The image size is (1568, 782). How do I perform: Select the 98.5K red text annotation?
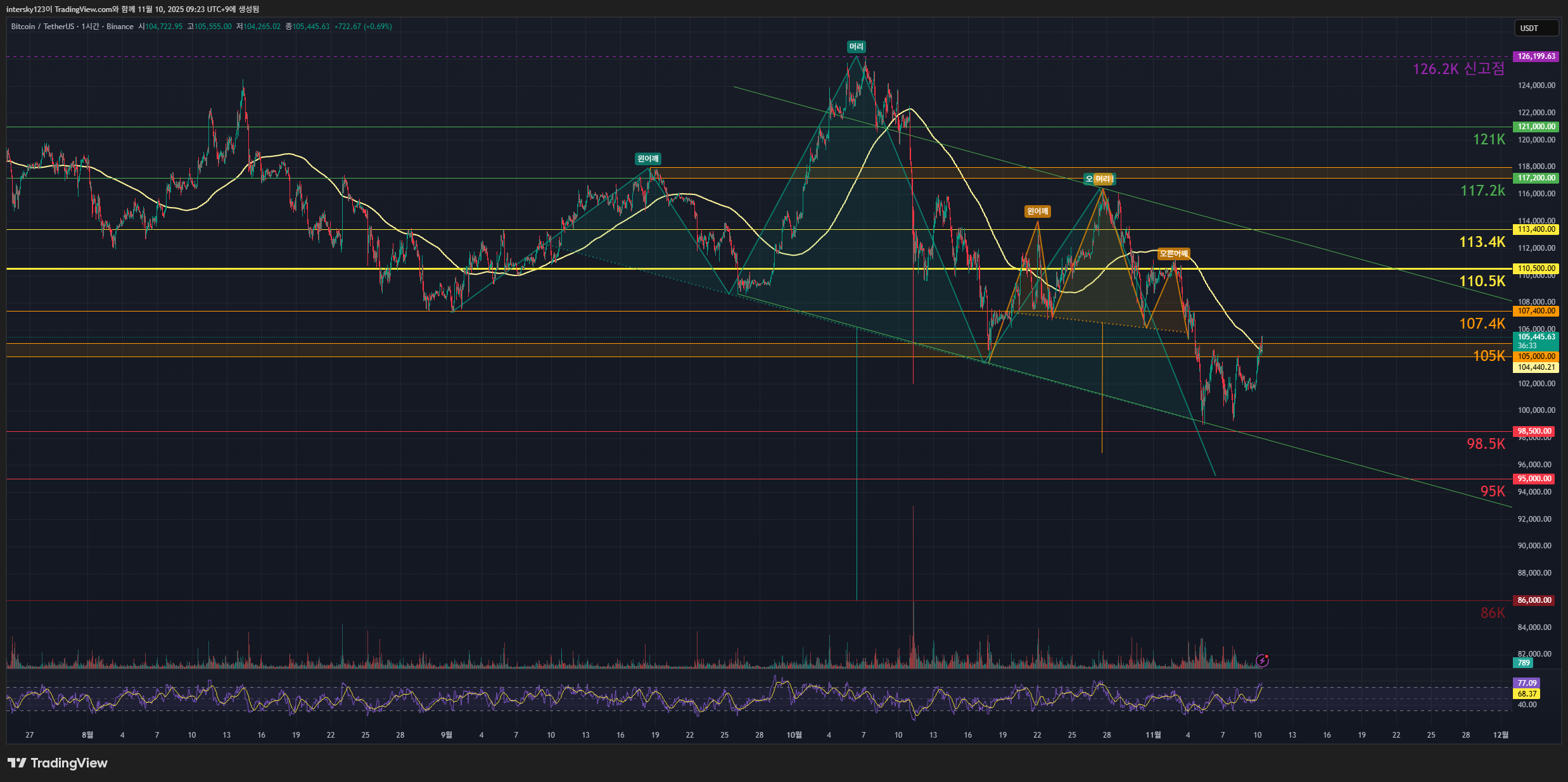1485,444
